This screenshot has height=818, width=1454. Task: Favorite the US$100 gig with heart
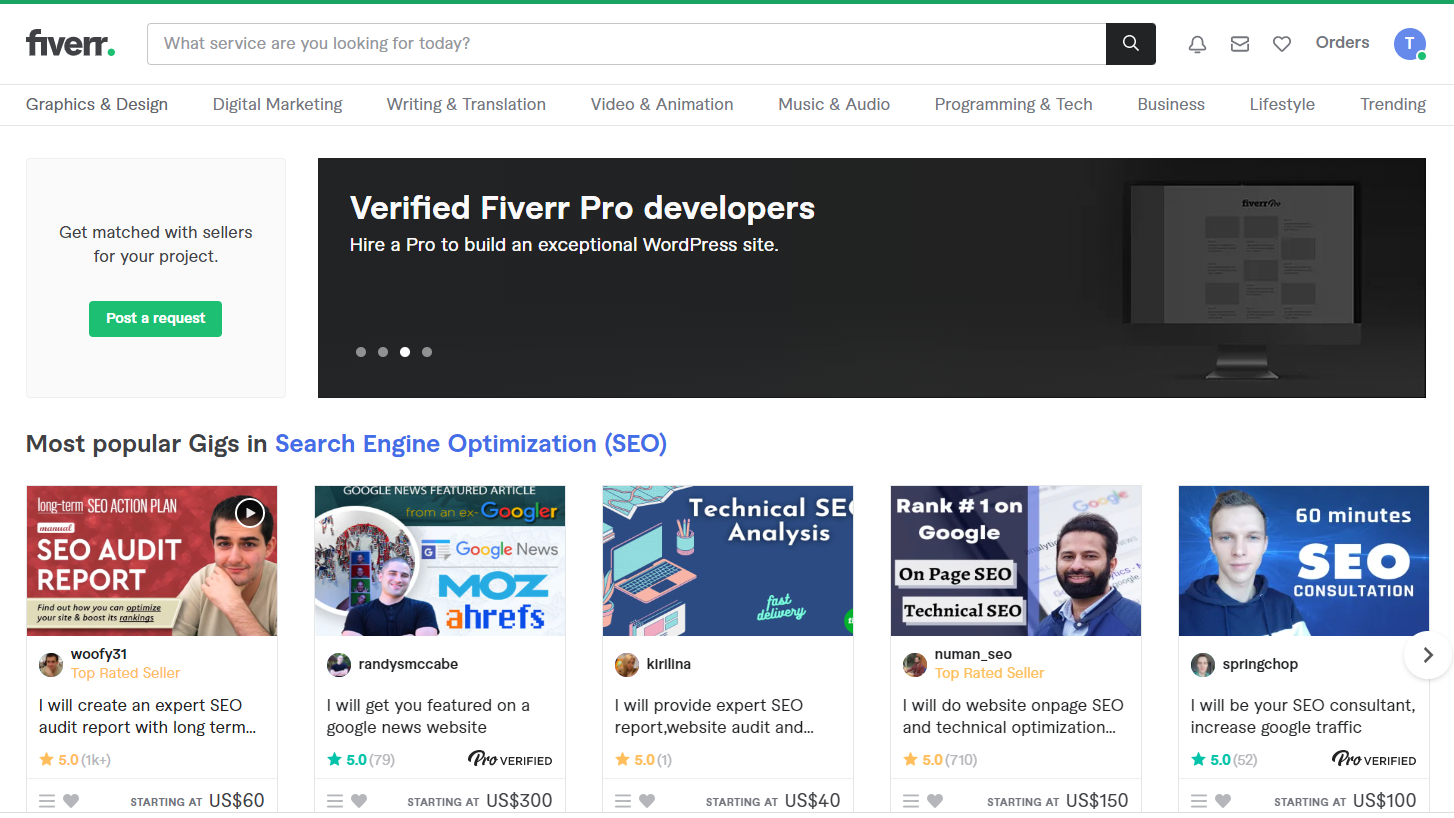point(1223,801)
